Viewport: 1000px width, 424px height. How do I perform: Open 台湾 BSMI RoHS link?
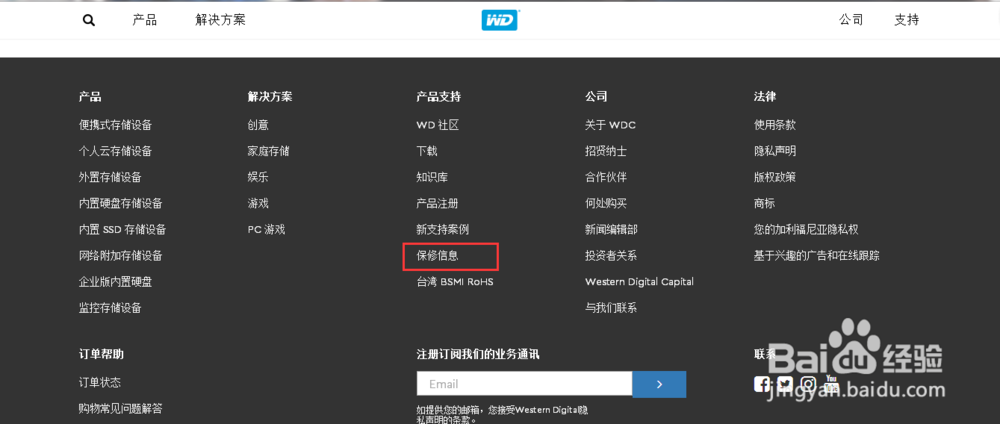[x=455, y=282]
